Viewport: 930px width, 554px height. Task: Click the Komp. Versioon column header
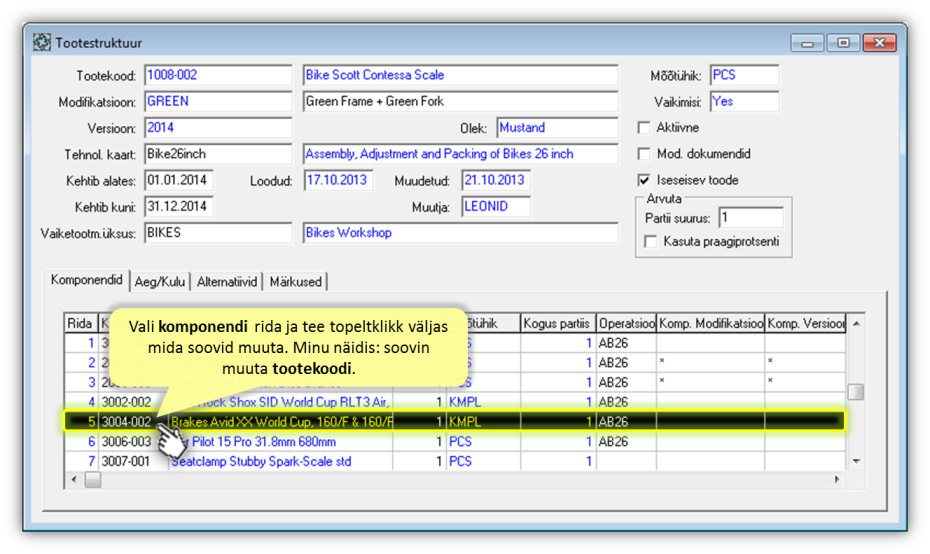point(805,323)
